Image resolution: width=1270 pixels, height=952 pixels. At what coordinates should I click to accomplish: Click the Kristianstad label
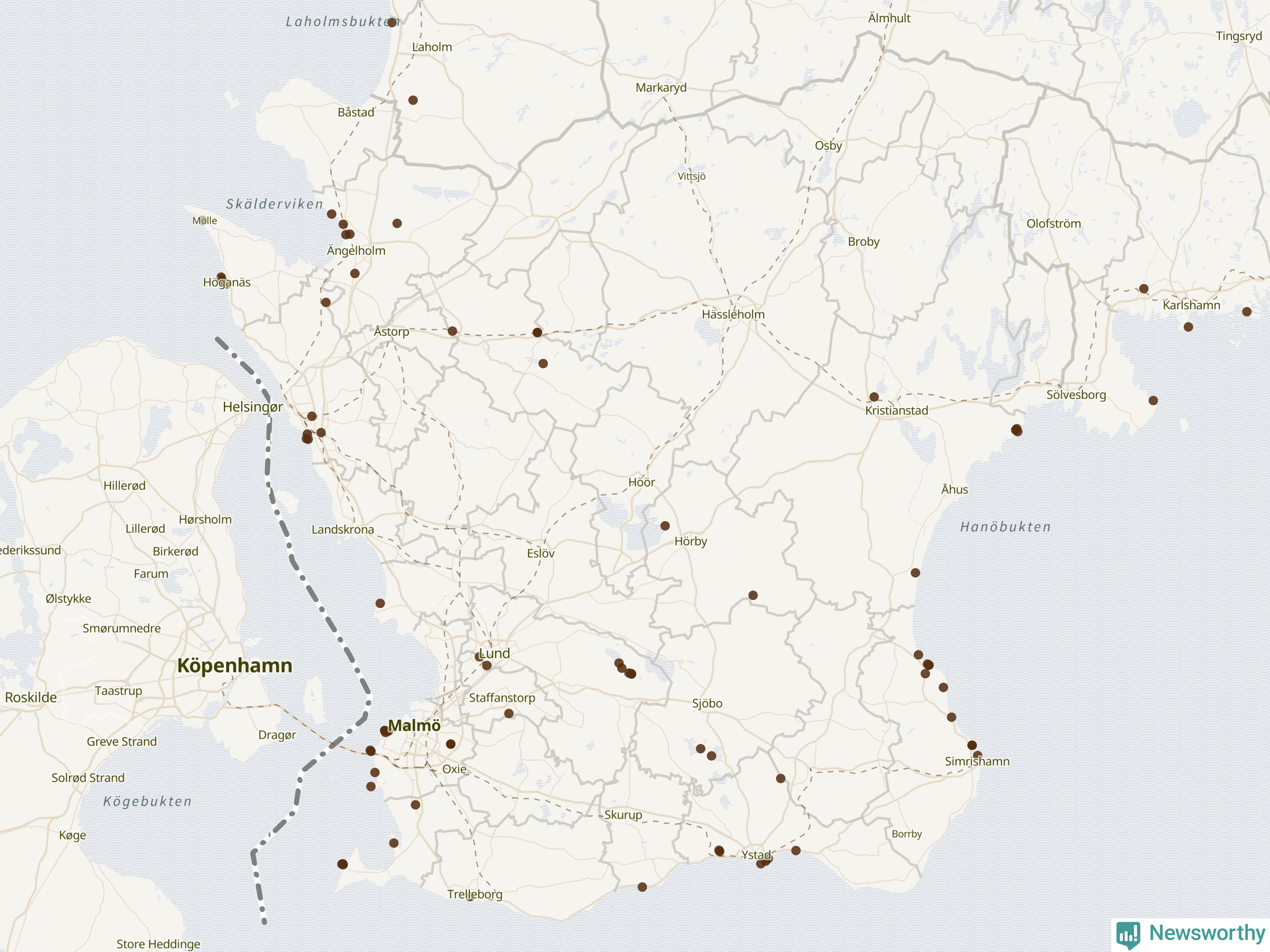coord(896,410)
